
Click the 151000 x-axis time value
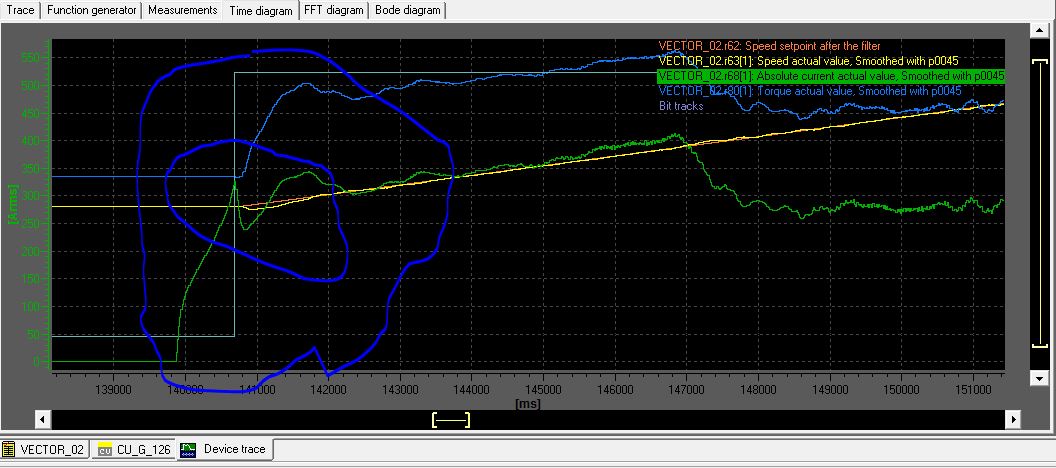pos(972,391)
